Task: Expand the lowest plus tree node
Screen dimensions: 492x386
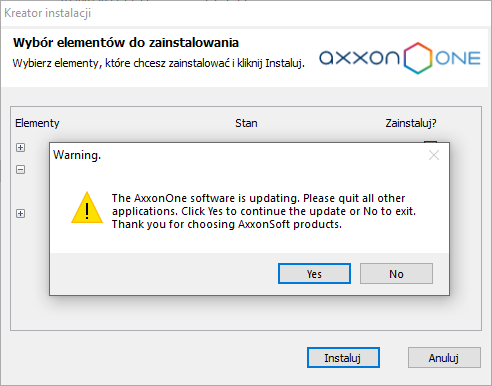Action: (20, 213)
